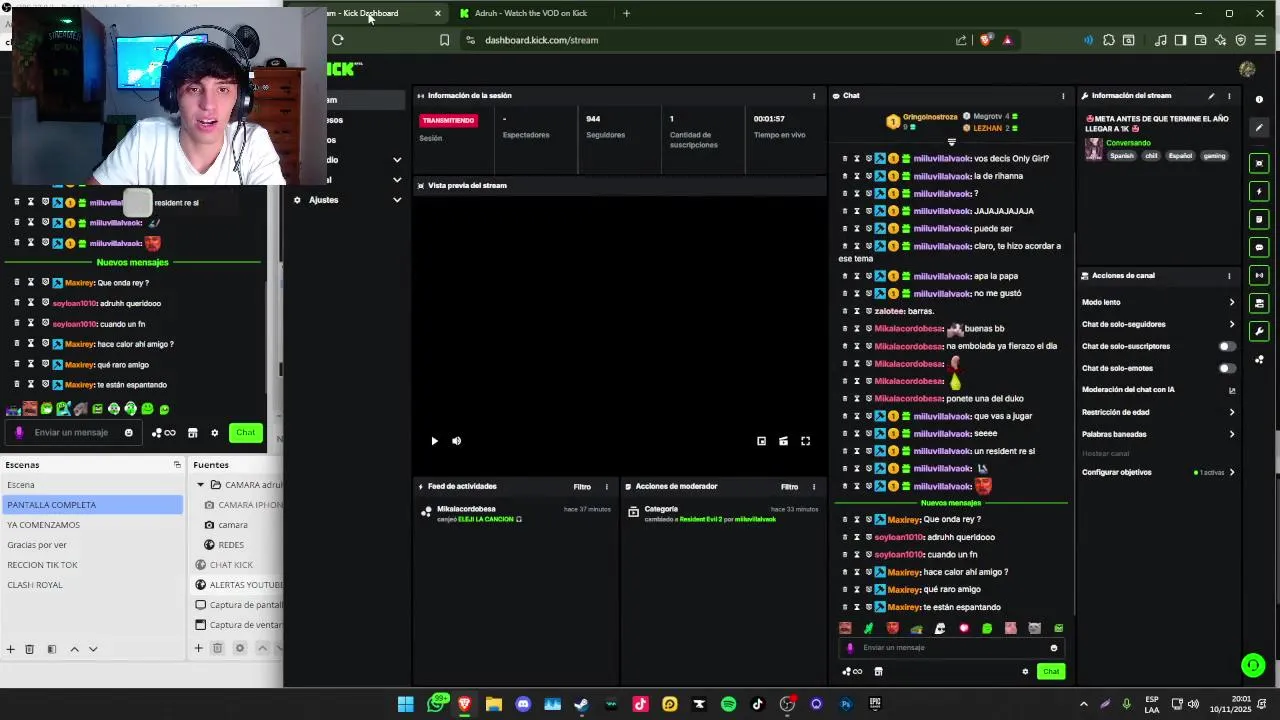Play the stream preview

(x=434, y=441)
